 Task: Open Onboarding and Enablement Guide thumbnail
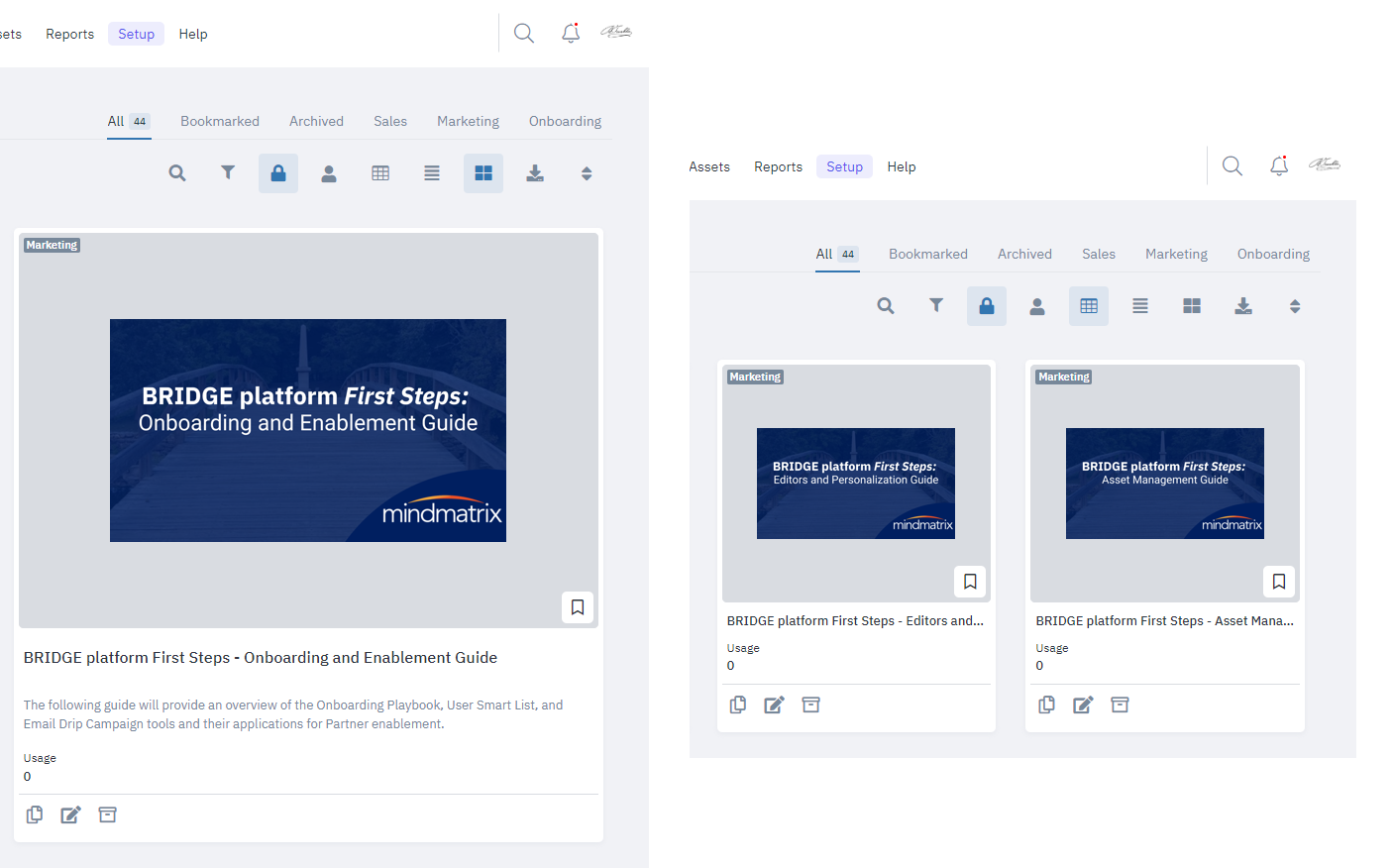pos(308,430)
